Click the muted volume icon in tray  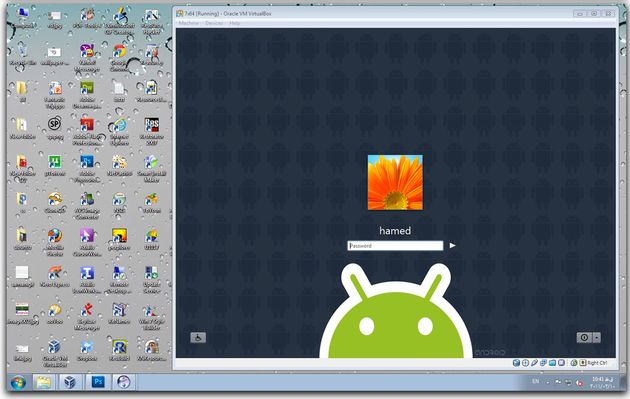[579, 383]
